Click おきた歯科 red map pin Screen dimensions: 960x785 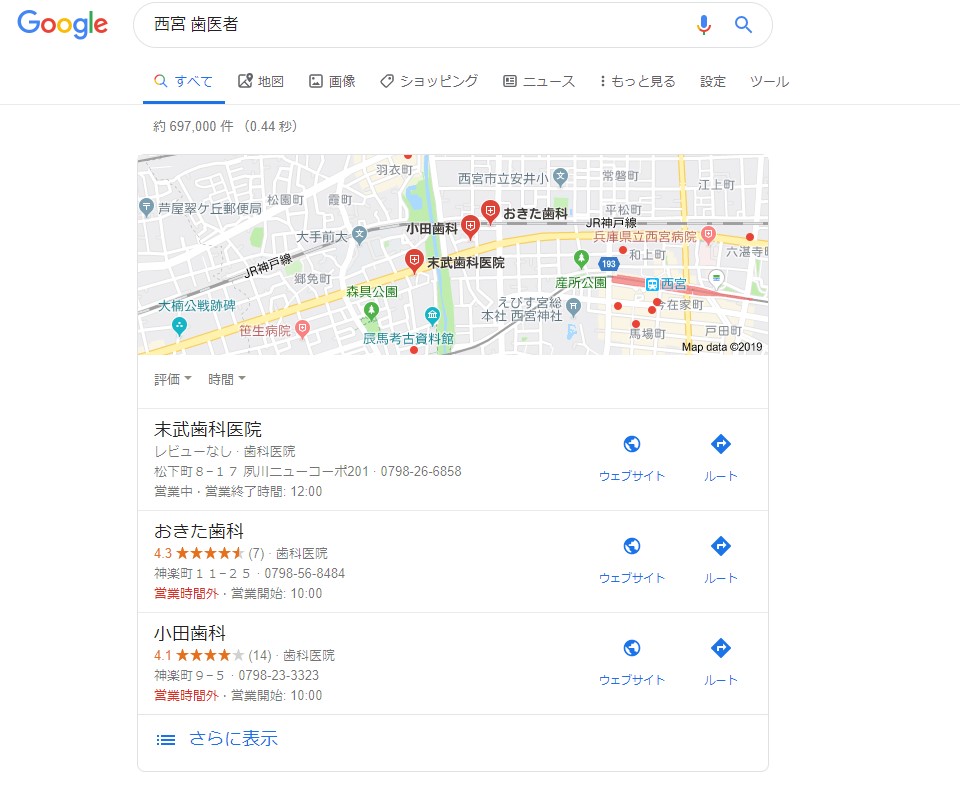(x=490, y=212)
